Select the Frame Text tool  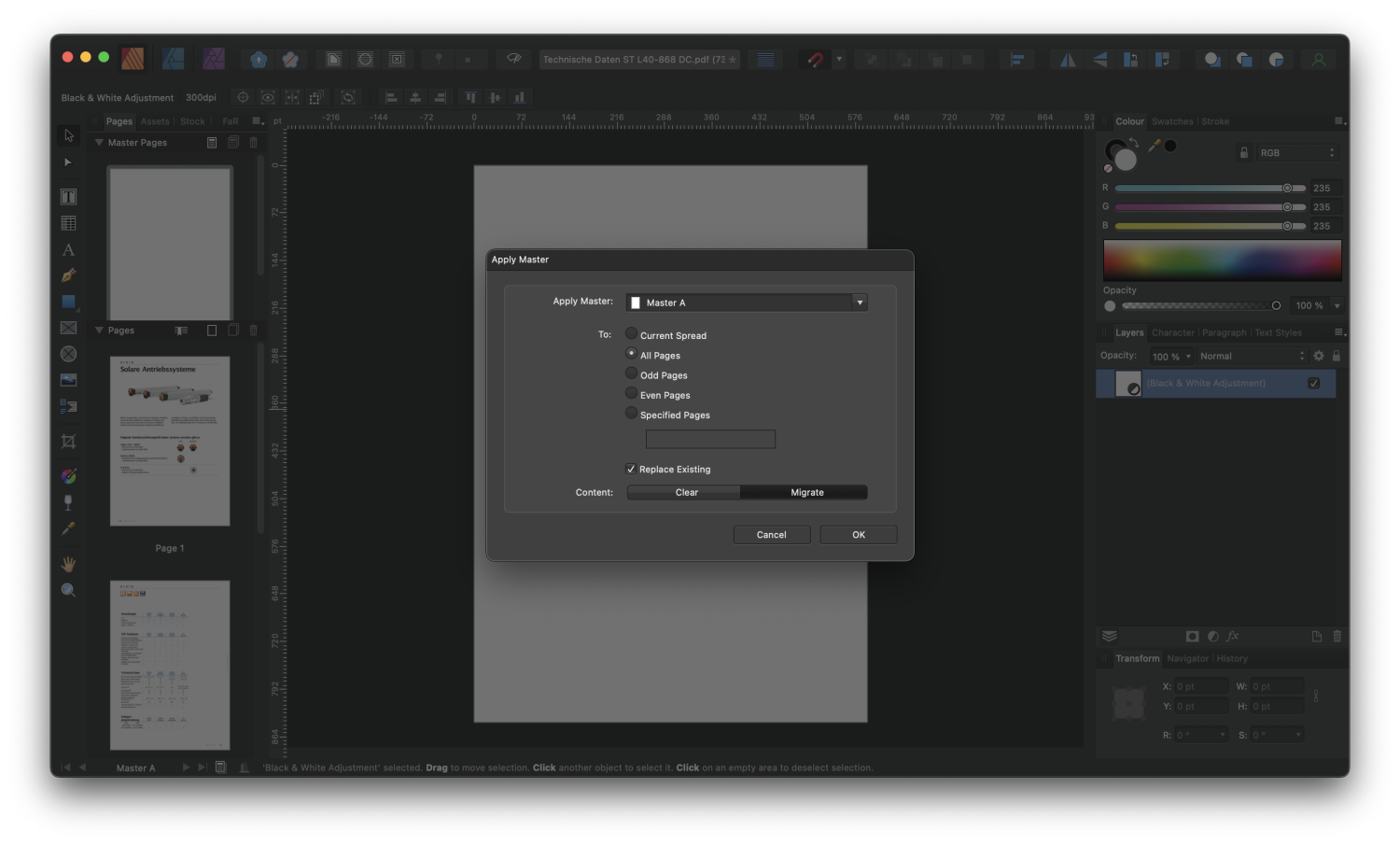[x=68, y=196]
